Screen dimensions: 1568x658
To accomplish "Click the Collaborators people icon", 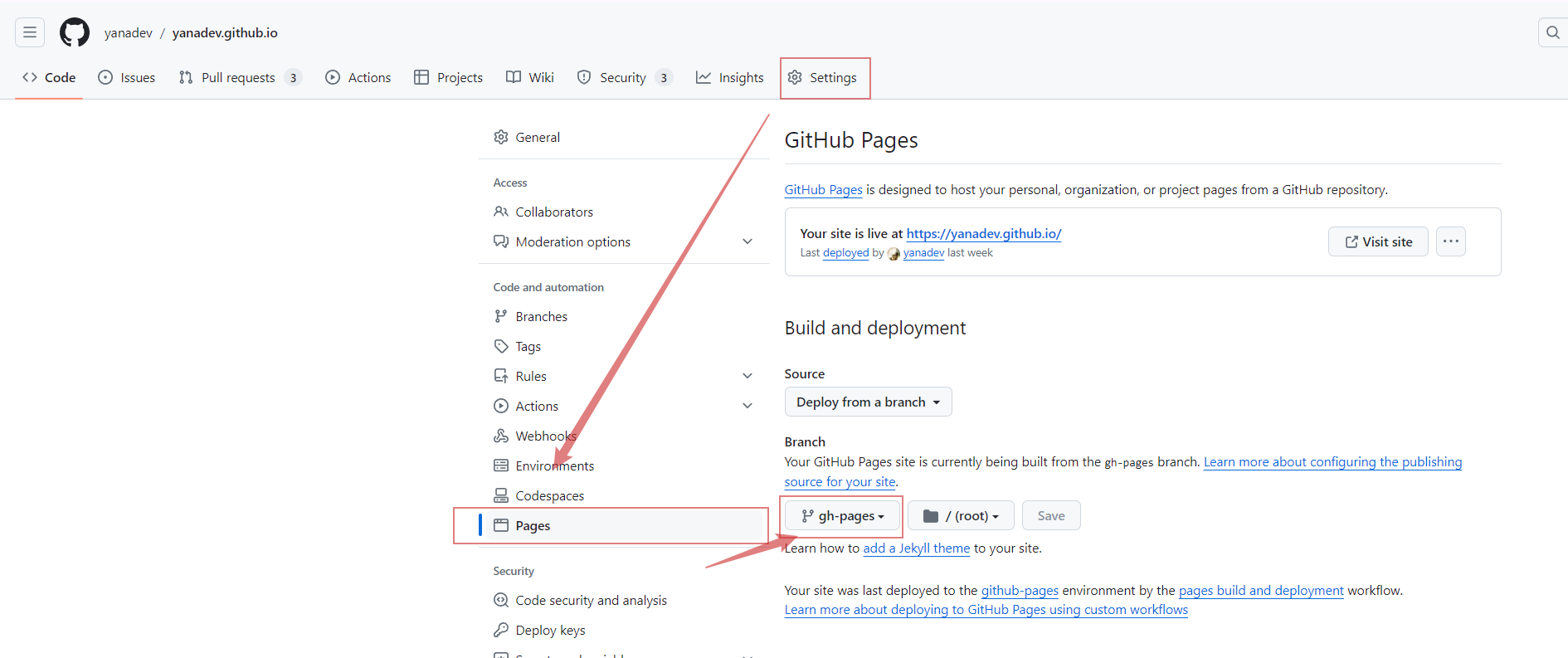I will pyautogui.click(x=501, y=212).
